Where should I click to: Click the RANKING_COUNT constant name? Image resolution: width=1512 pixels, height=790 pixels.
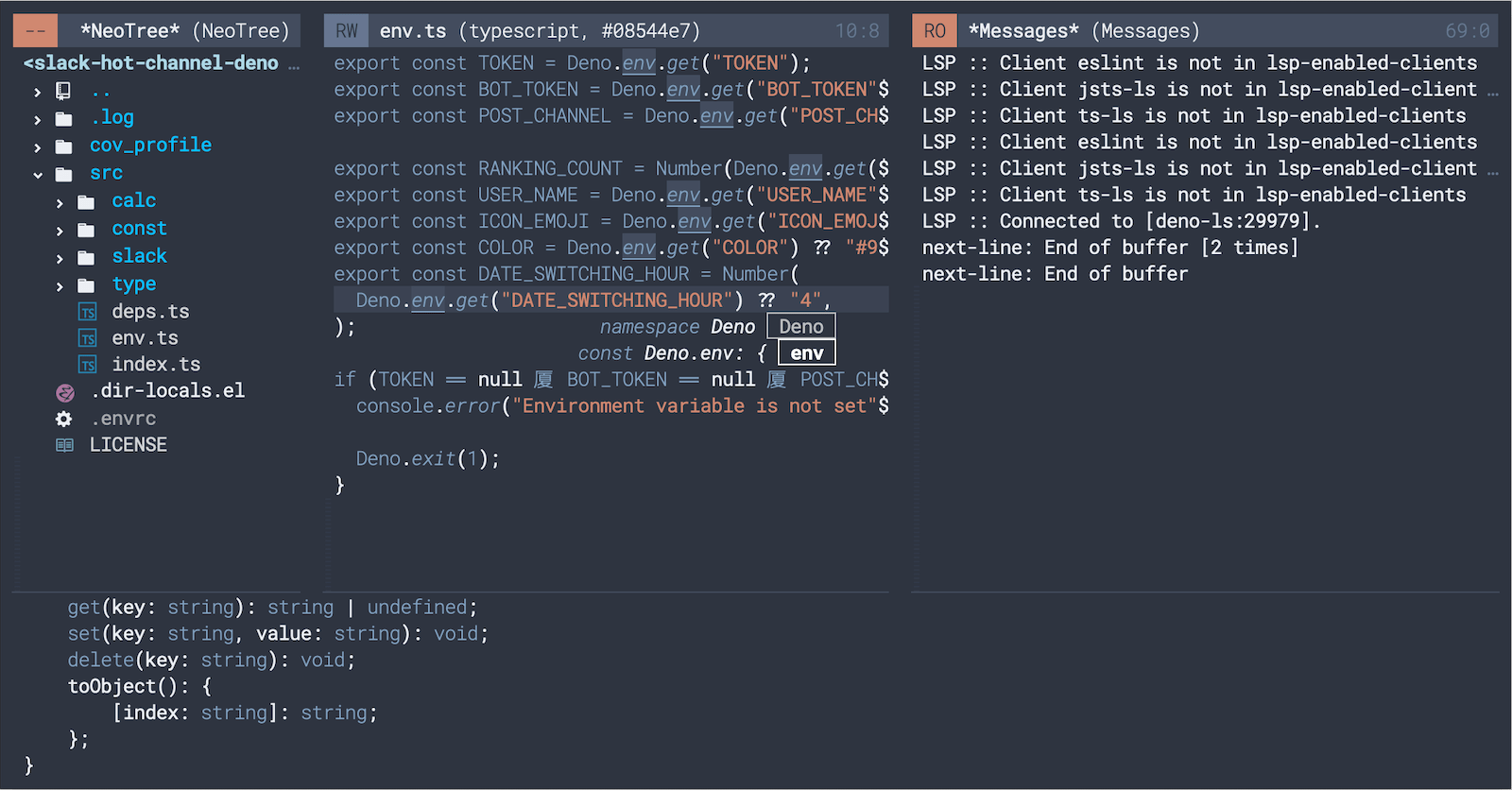pos(550,168)
